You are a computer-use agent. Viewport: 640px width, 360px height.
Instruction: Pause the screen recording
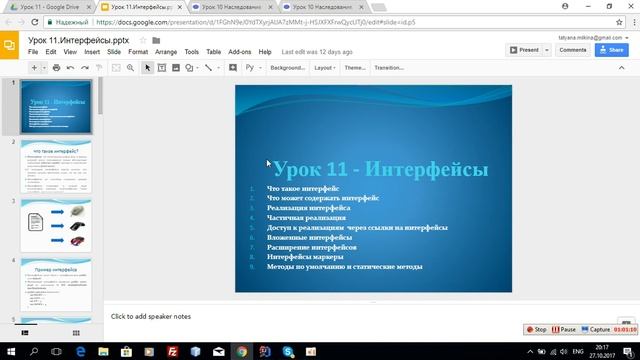(x=564, y=329)
